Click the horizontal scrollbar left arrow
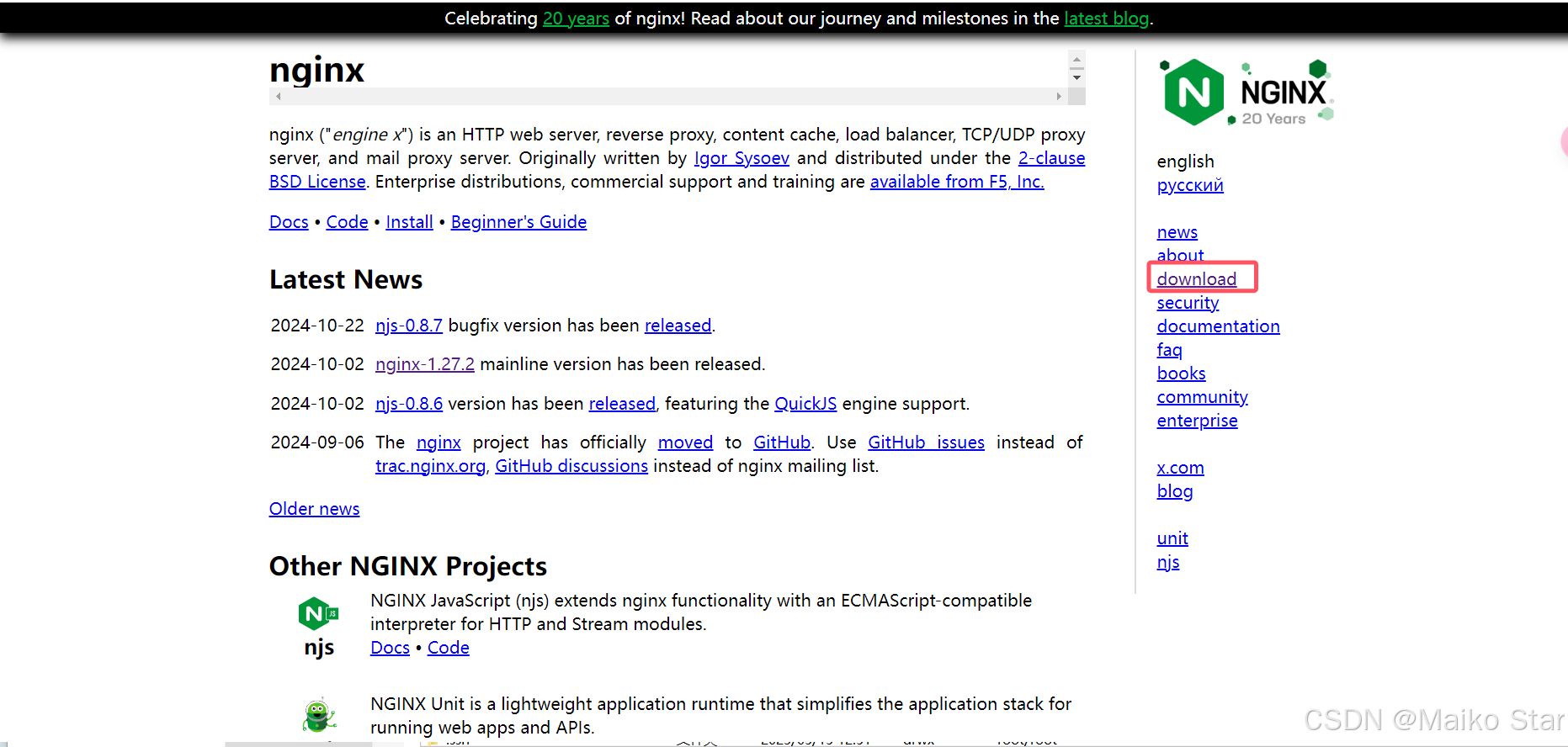Image resolution: width=1568 pixels, height=747 pixels. [278, 97]
